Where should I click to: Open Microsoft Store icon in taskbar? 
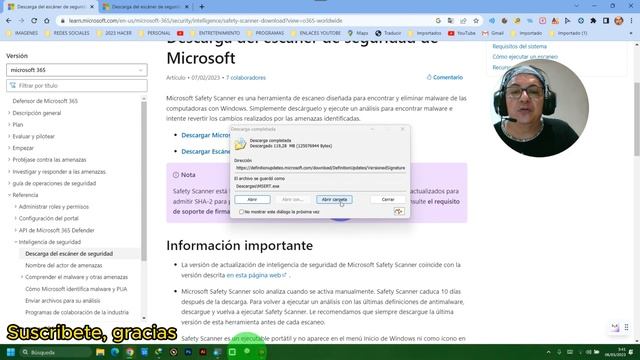[144, 352]
